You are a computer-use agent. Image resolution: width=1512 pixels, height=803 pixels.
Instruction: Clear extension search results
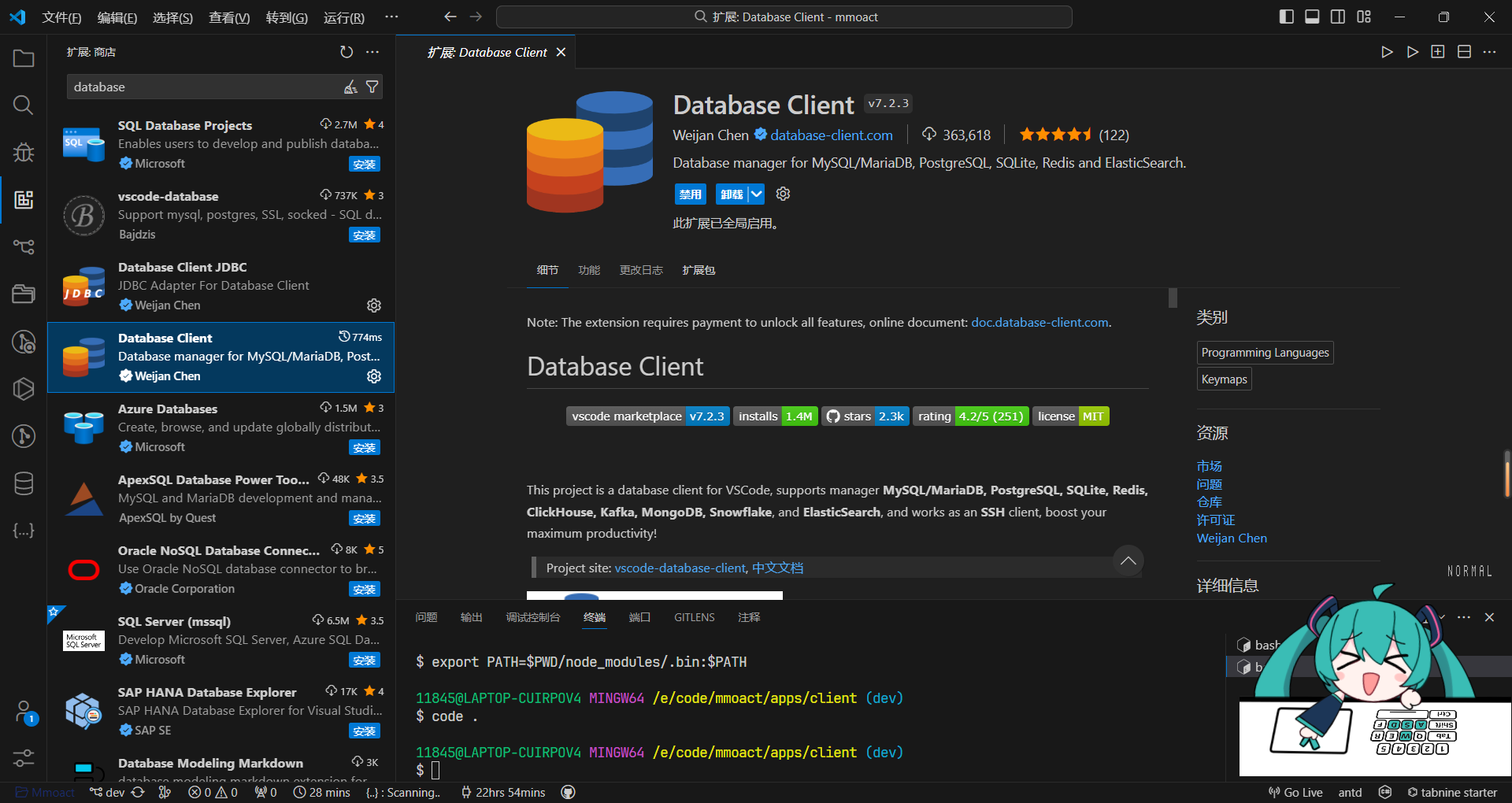click(351, 87)
